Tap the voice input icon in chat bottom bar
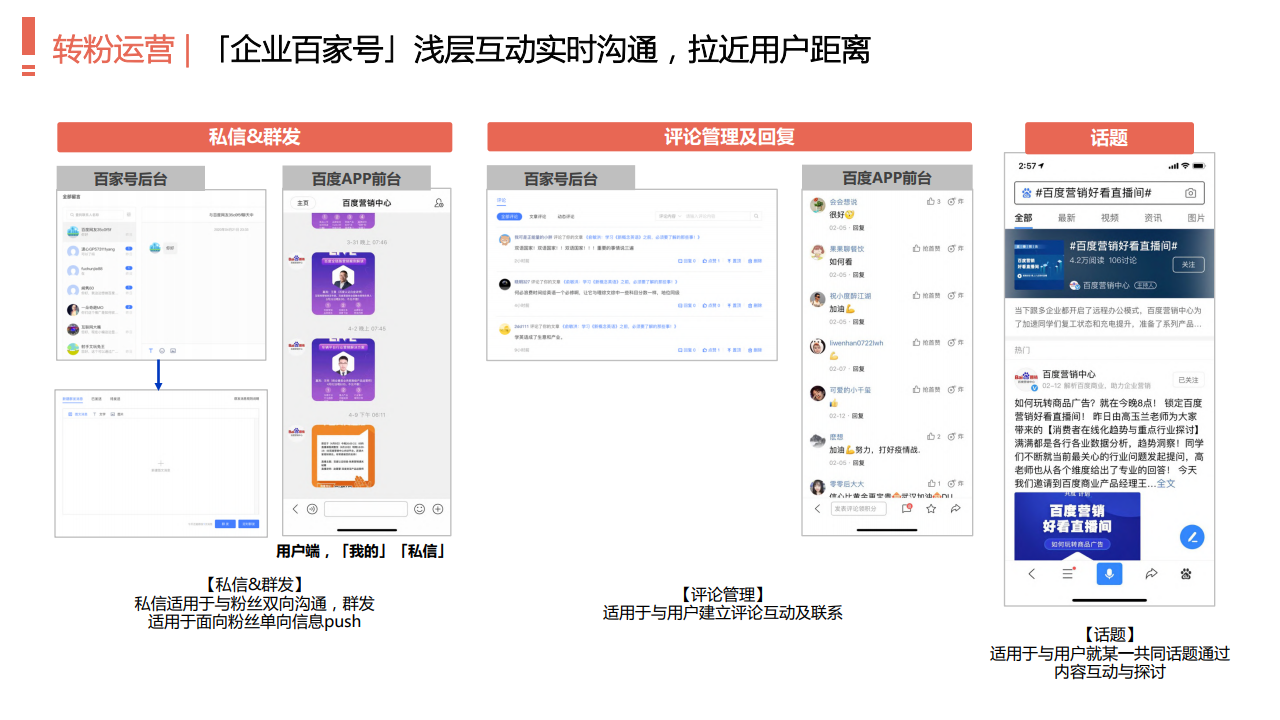The image size is (1280, 720). coord(312,509)
